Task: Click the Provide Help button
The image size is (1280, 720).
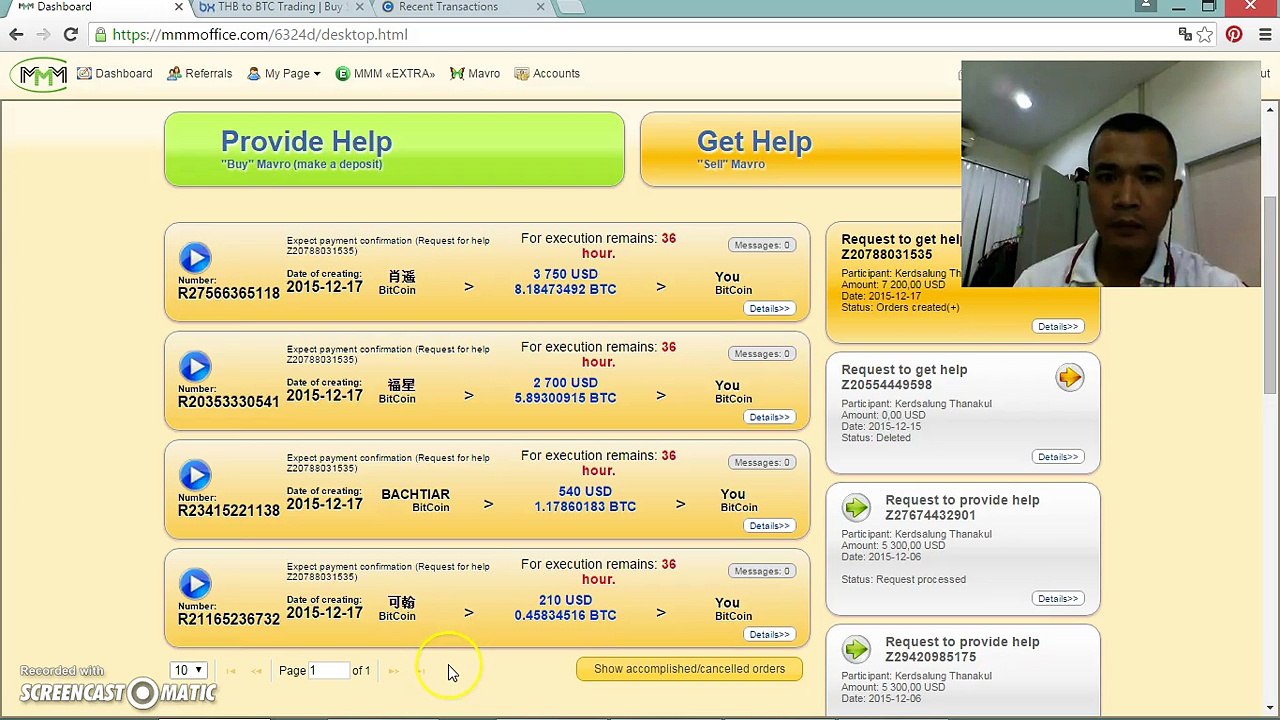Action: 394,149
